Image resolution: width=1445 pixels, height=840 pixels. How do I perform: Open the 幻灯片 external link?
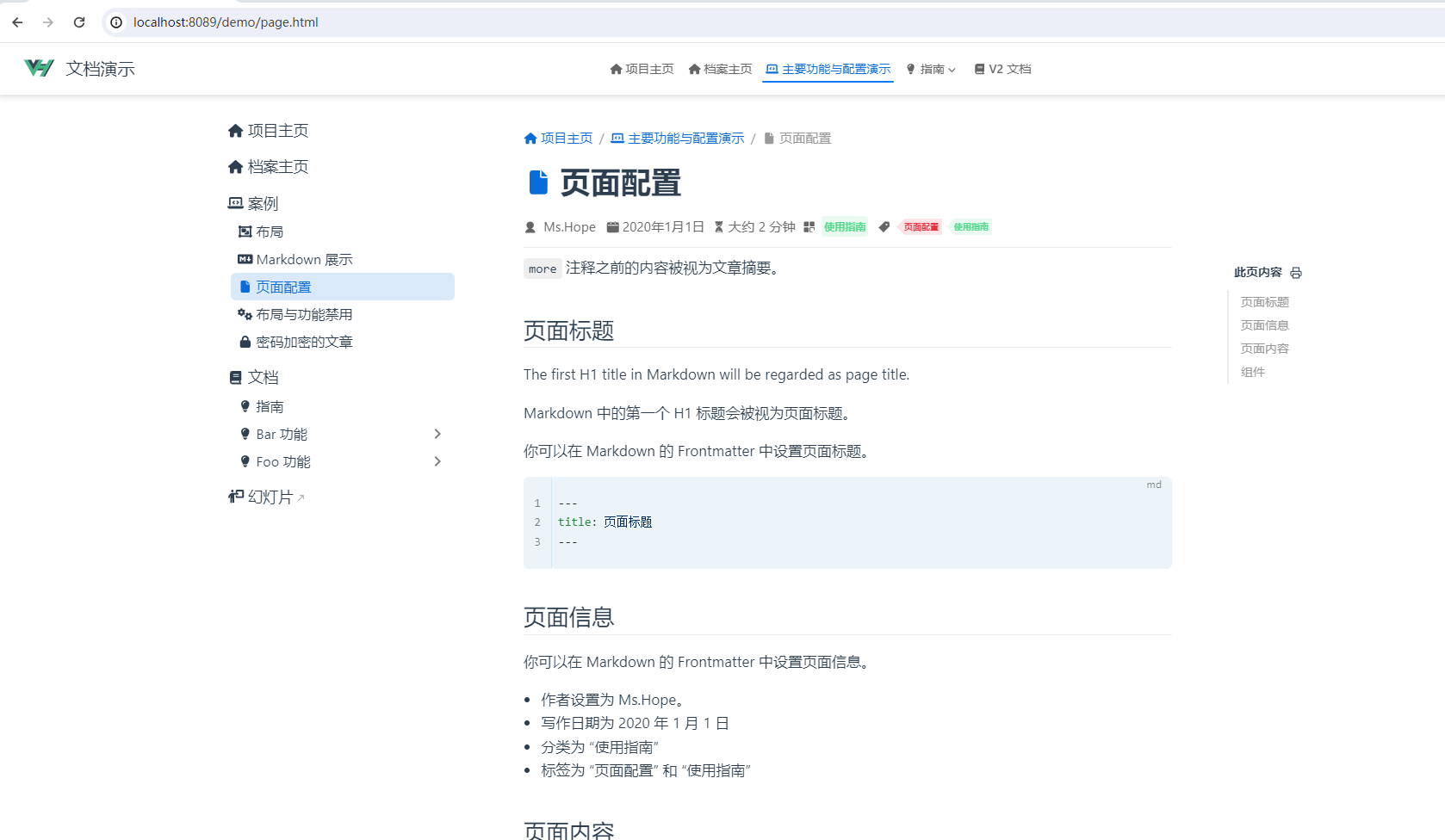(x=266, y=497)
